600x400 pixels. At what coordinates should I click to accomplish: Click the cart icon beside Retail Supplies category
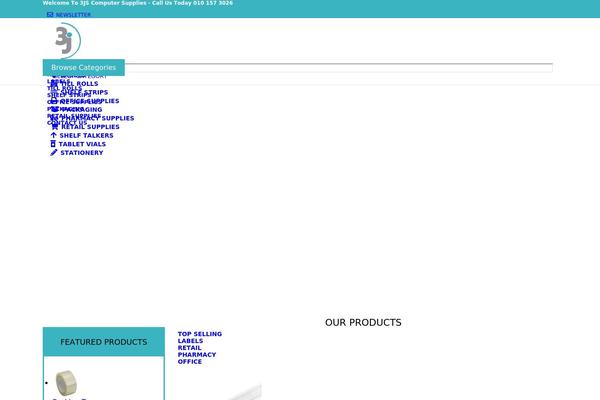(55, 127)
